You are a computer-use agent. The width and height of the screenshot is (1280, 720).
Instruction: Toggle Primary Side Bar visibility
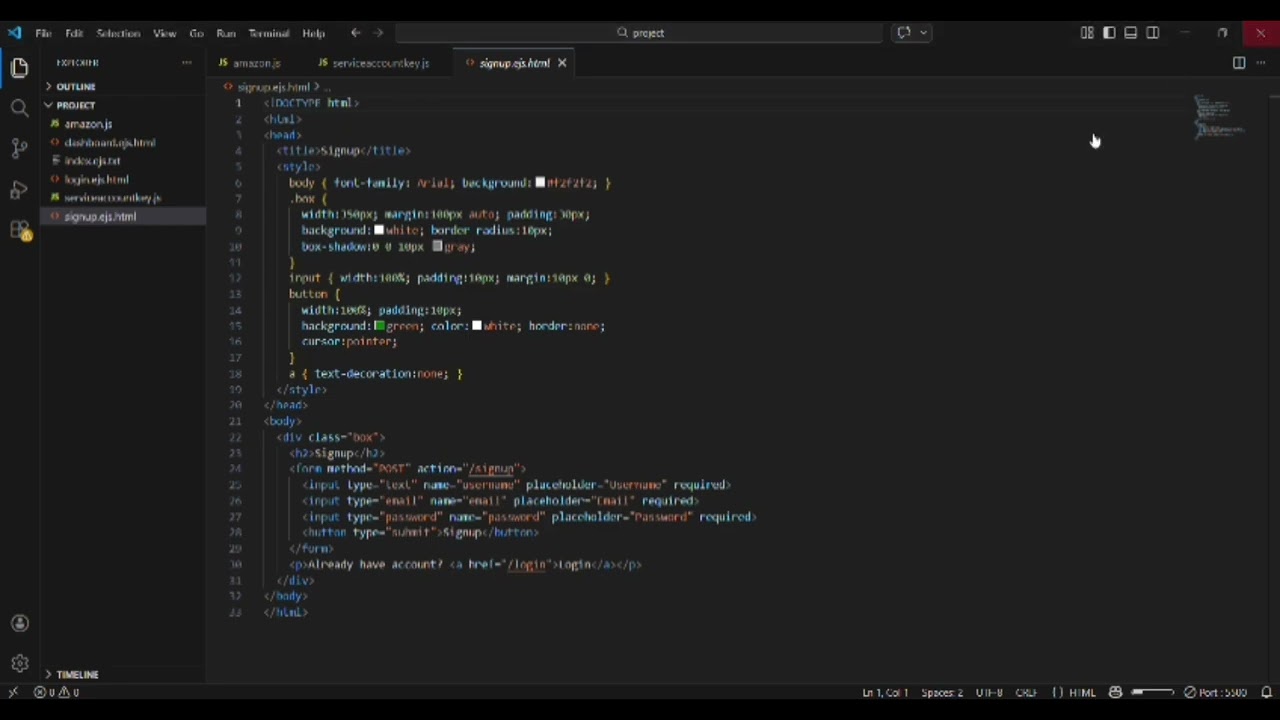tap(1109, 33)
